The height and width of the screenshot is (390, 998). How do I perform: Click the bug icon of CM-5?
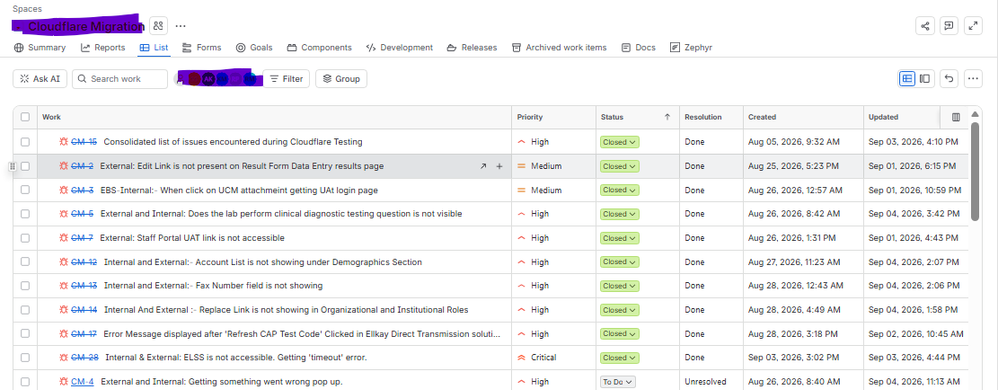click(64, 214)
